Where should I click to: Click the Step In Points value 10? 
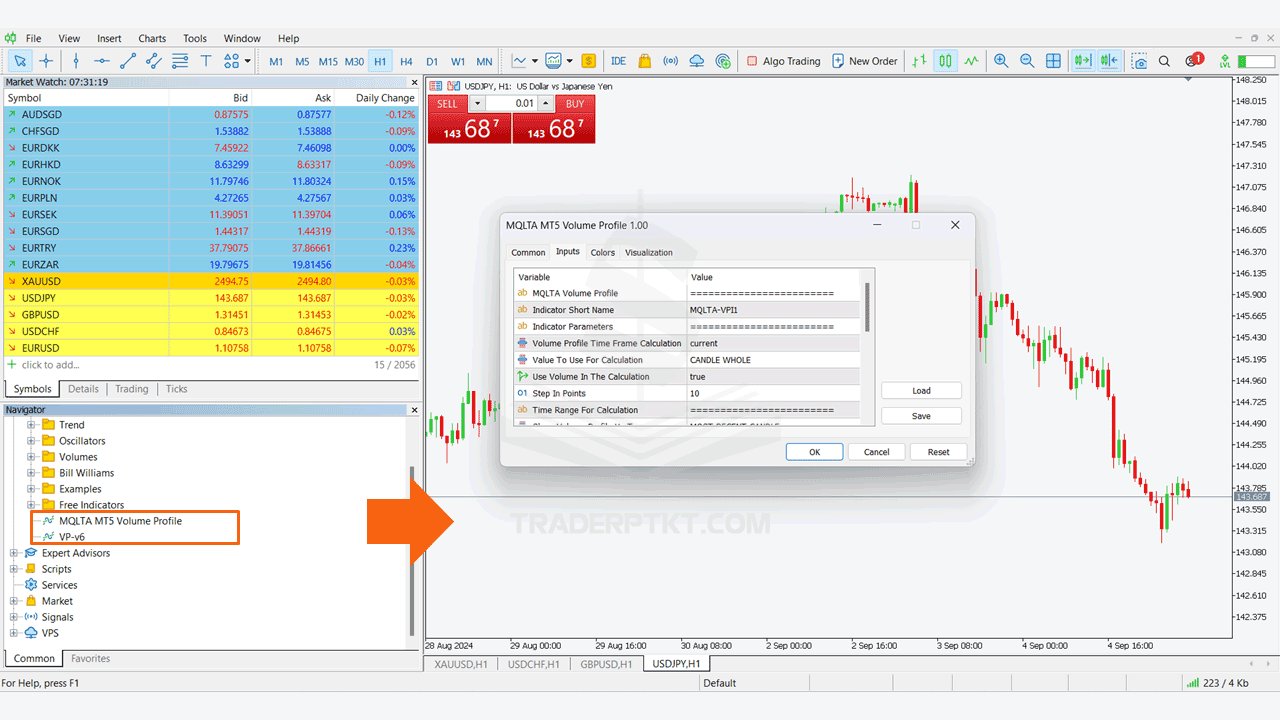(773, 393)
